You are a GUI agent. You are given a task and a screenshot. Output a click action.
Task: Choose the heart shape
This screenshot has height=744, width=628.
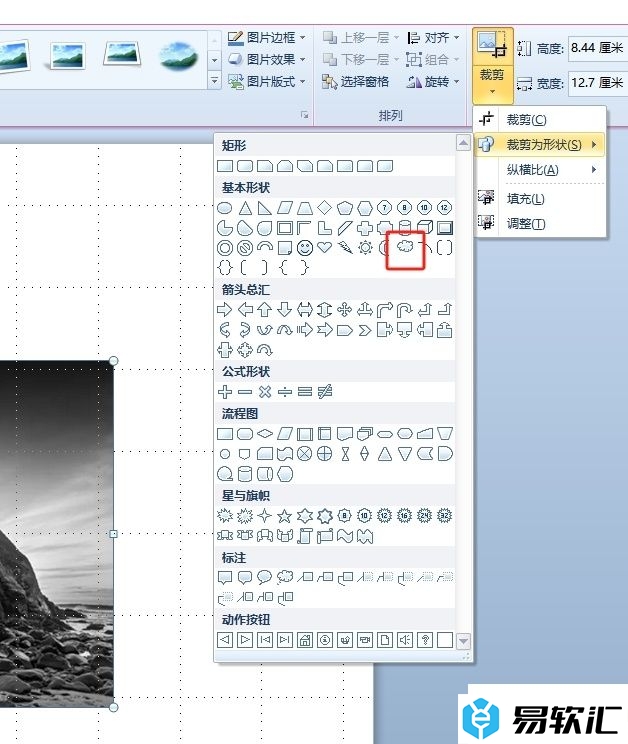point(324,247)
